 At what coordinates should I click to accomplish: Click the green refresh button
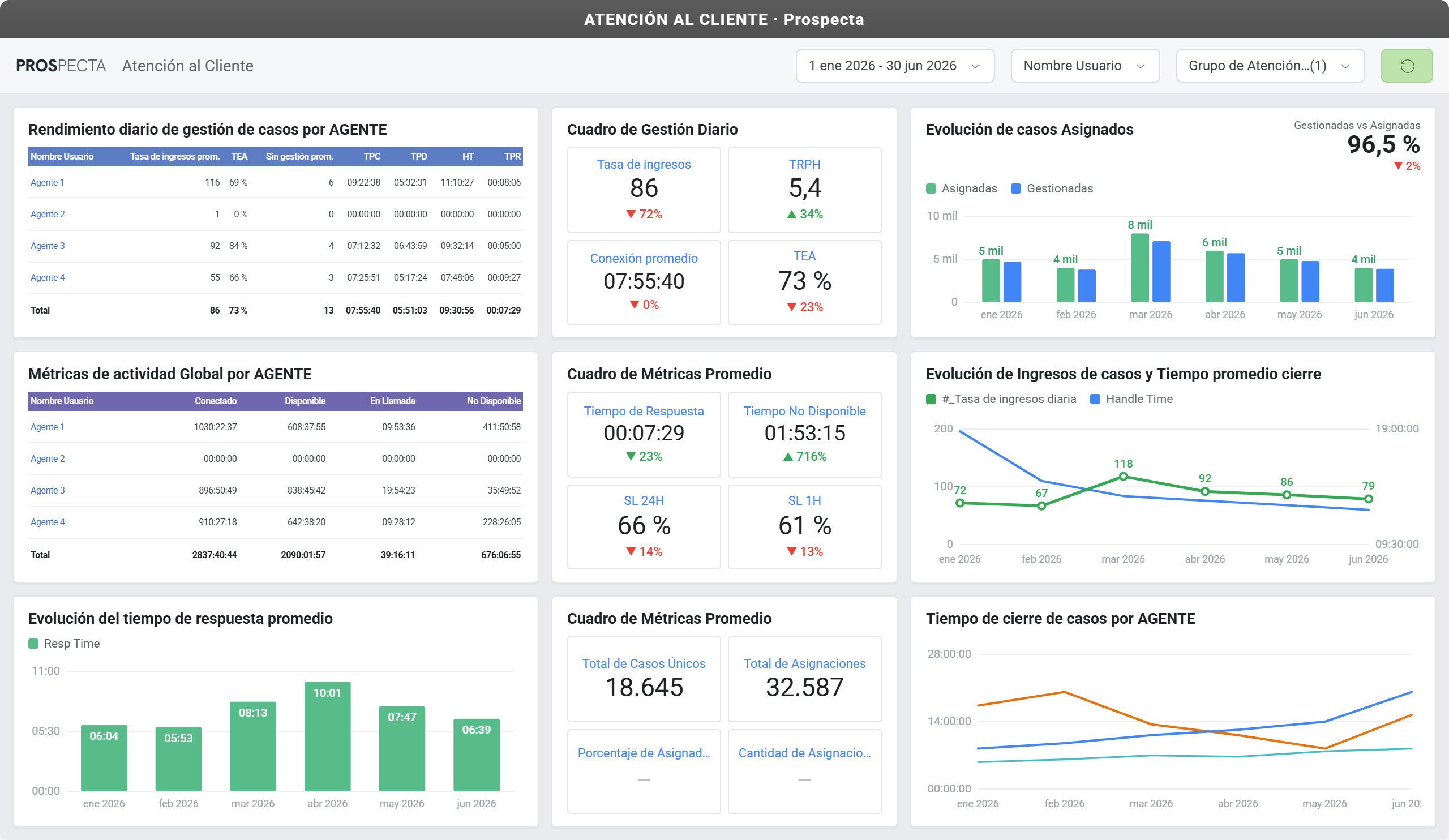(x=1407, y=66)
